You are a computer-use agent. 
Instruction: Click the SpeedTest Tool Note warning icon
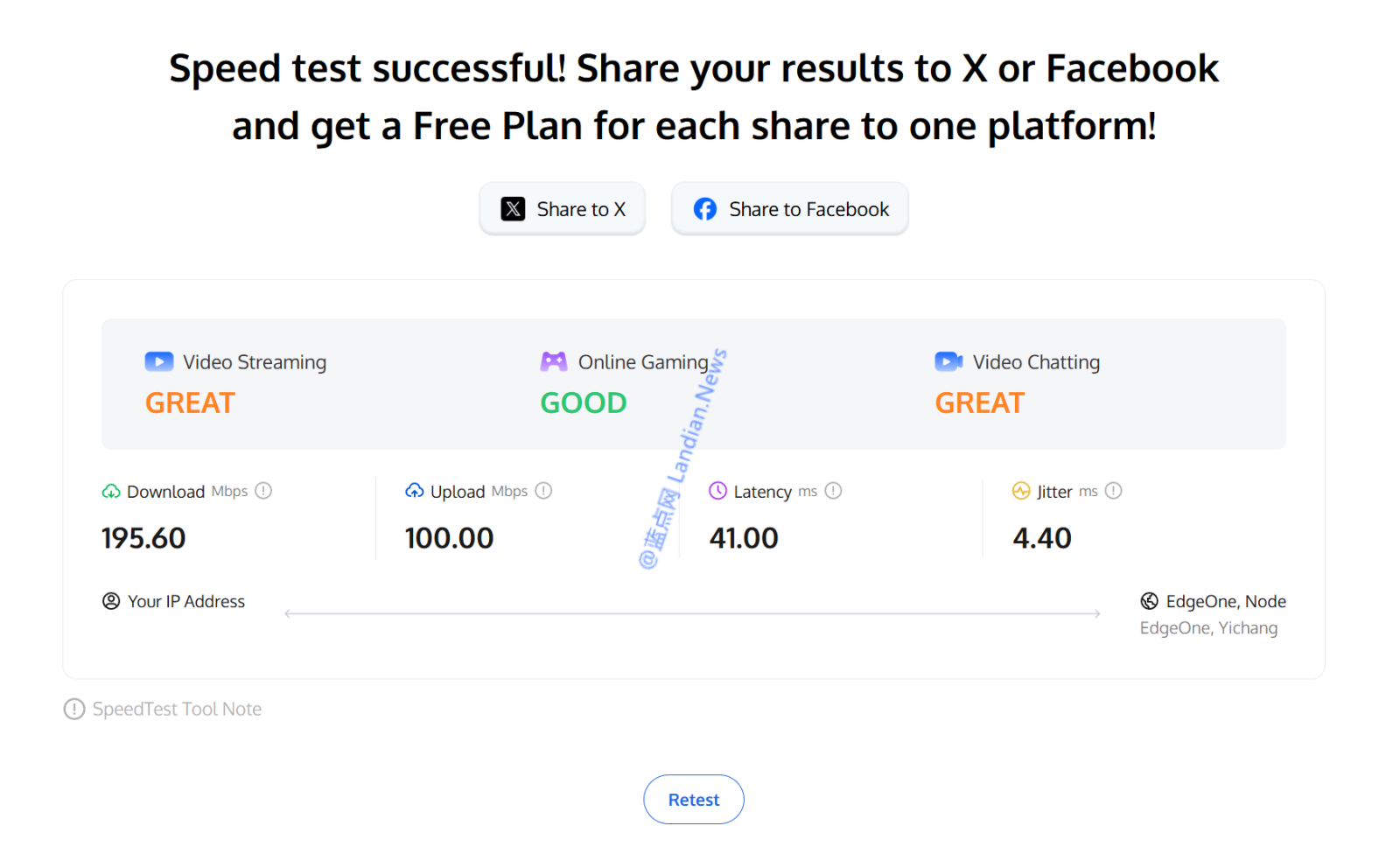tap(74, 709)
